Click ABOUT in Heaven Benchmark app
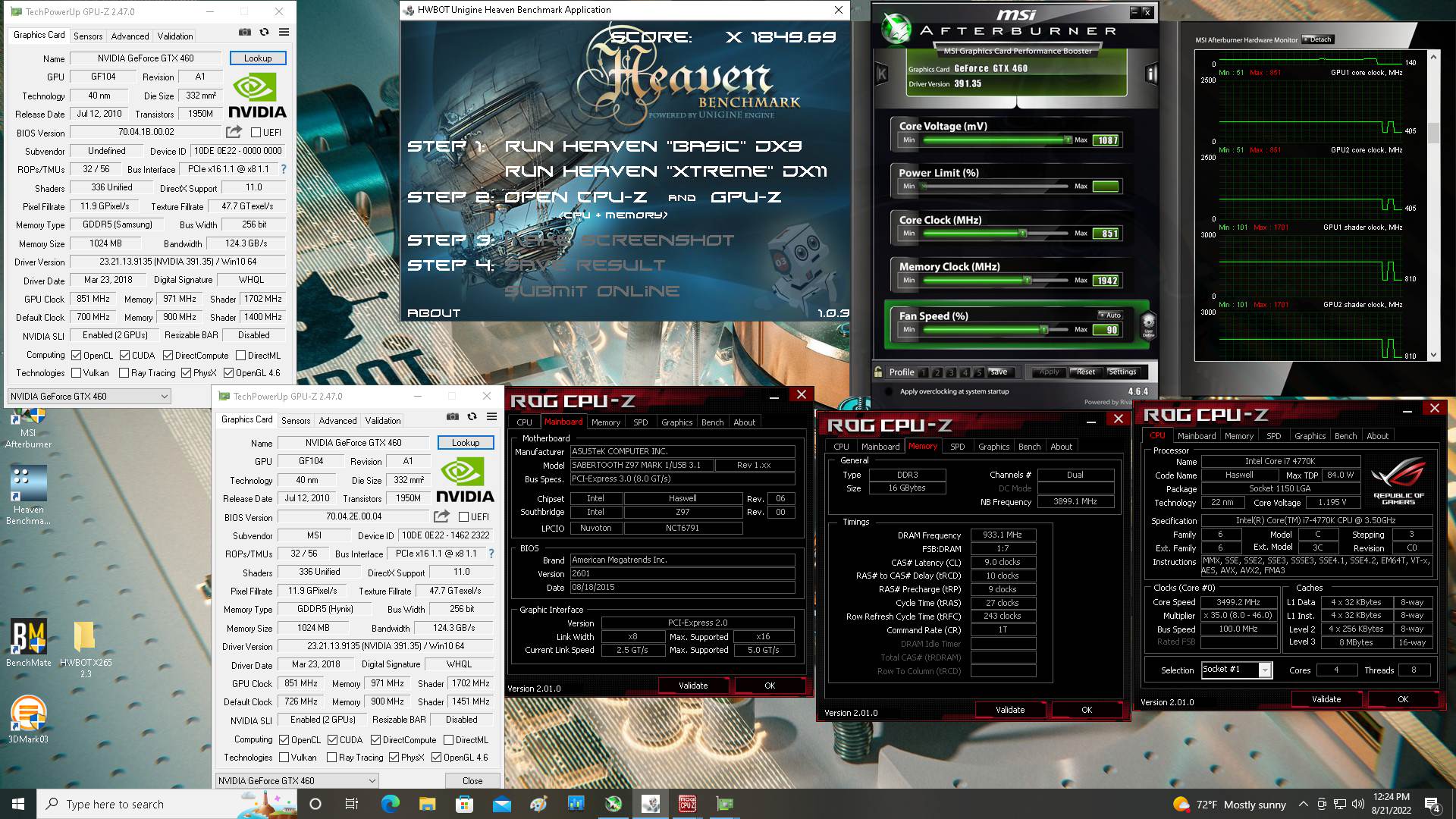Screen dimensions: 1456x819 pyautogui.click(x=434, y=313)
